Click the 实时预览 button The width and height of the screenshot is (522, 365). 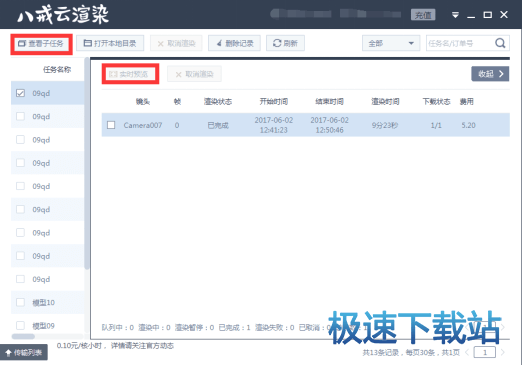pos(130,74)
